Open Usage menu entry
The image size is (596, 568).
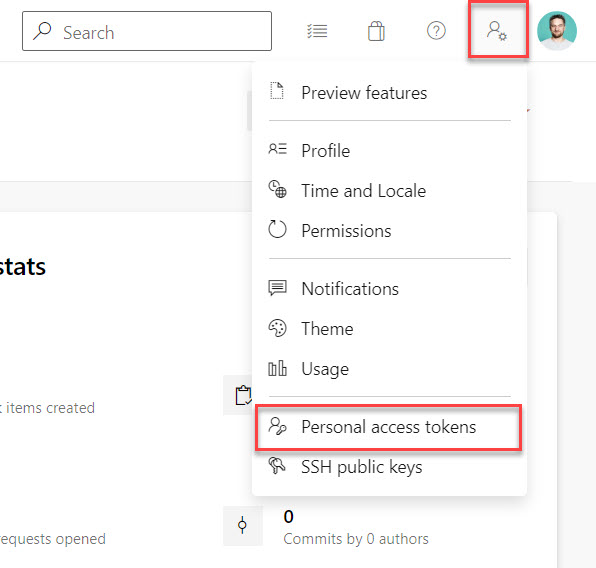point(389,369)
